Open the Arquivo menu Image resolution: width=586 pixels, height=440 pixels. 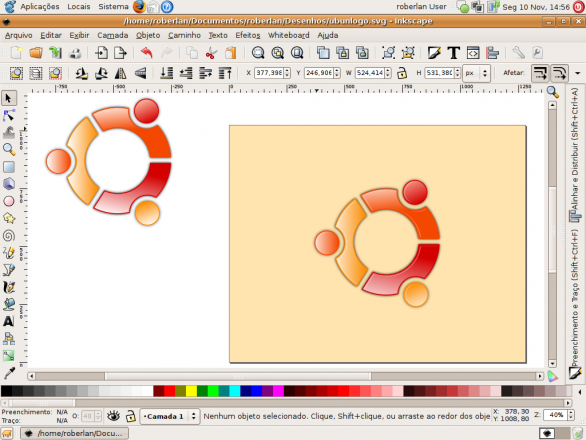19,35
